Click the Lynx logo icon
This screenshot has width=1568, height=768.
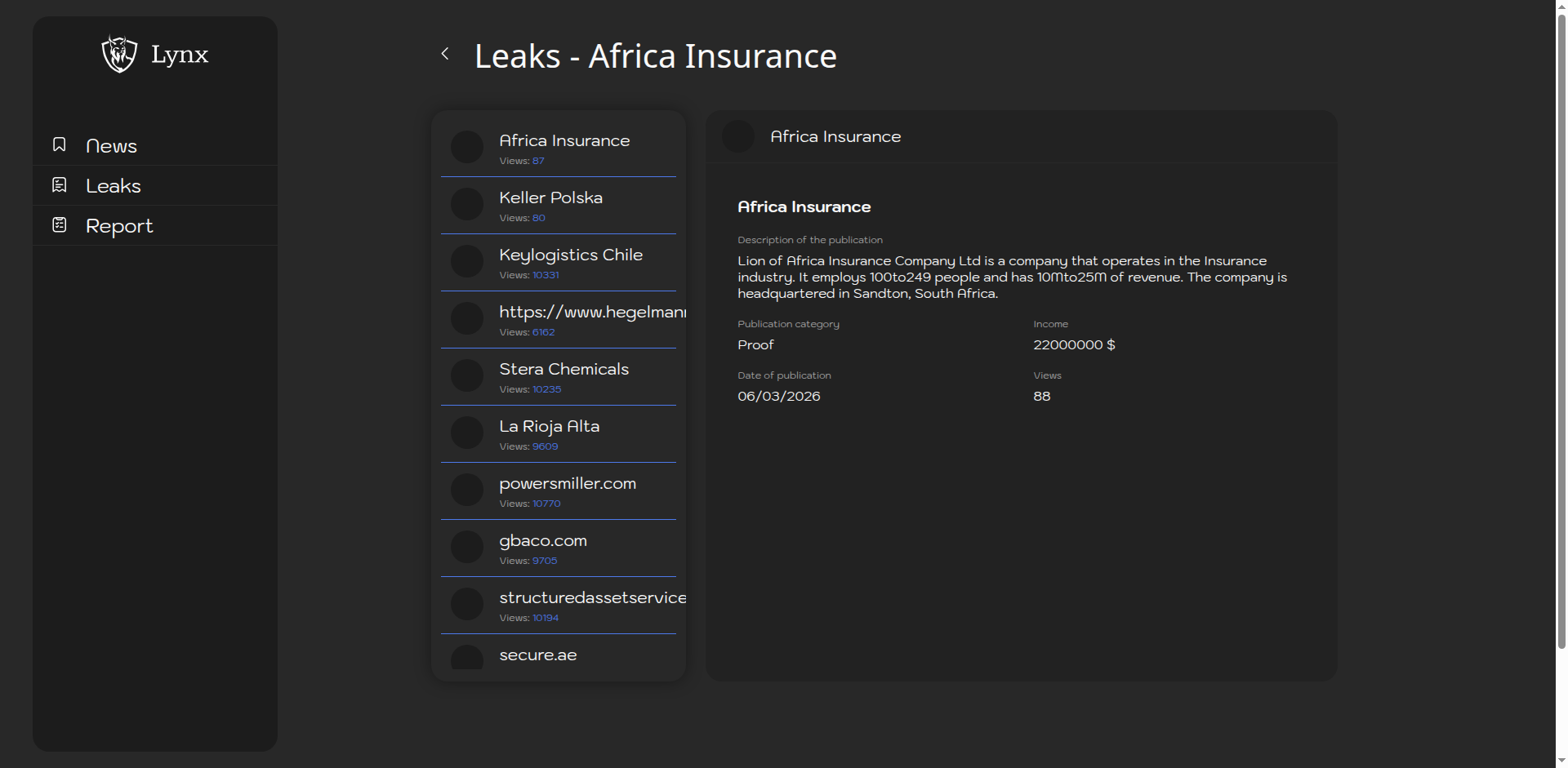tap(119, 54)
